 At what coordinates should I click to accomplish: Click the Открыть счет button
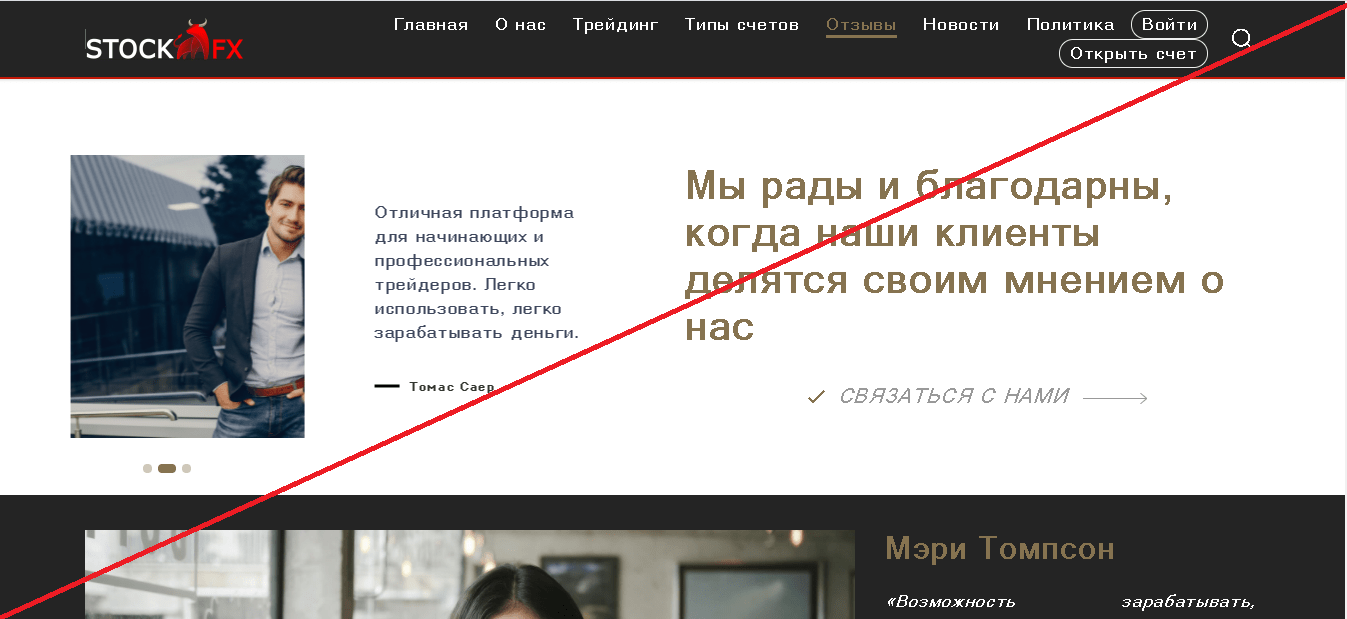(1133, 54)
